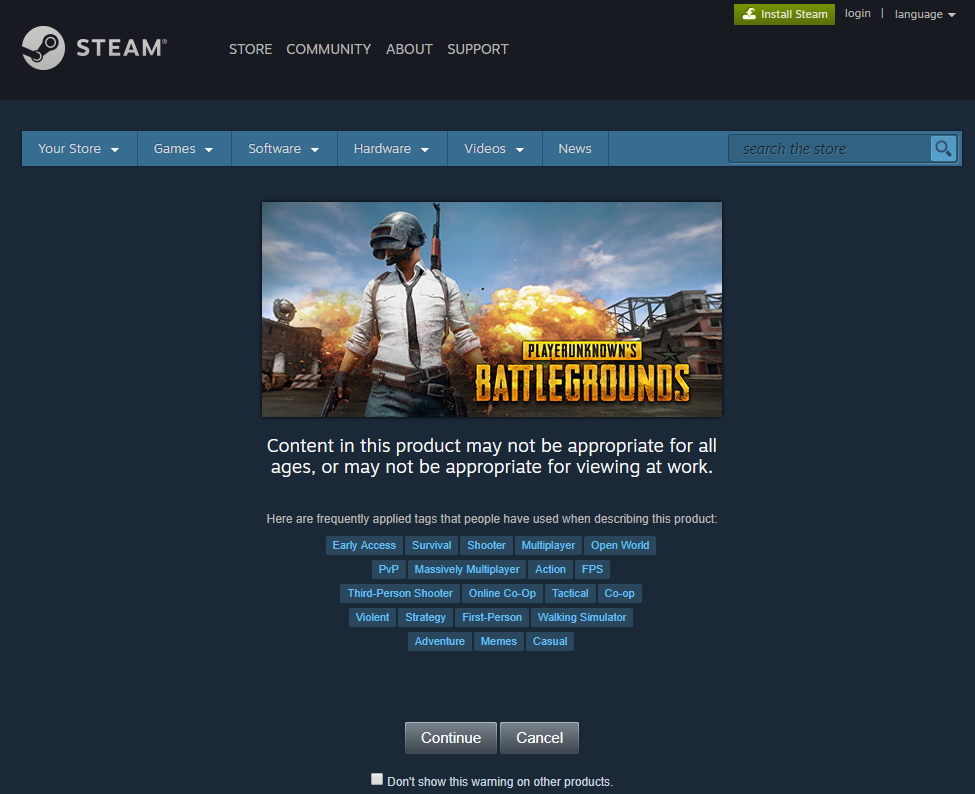
Task: Open the ABOUT page link
Action: [x=409, y=49]
